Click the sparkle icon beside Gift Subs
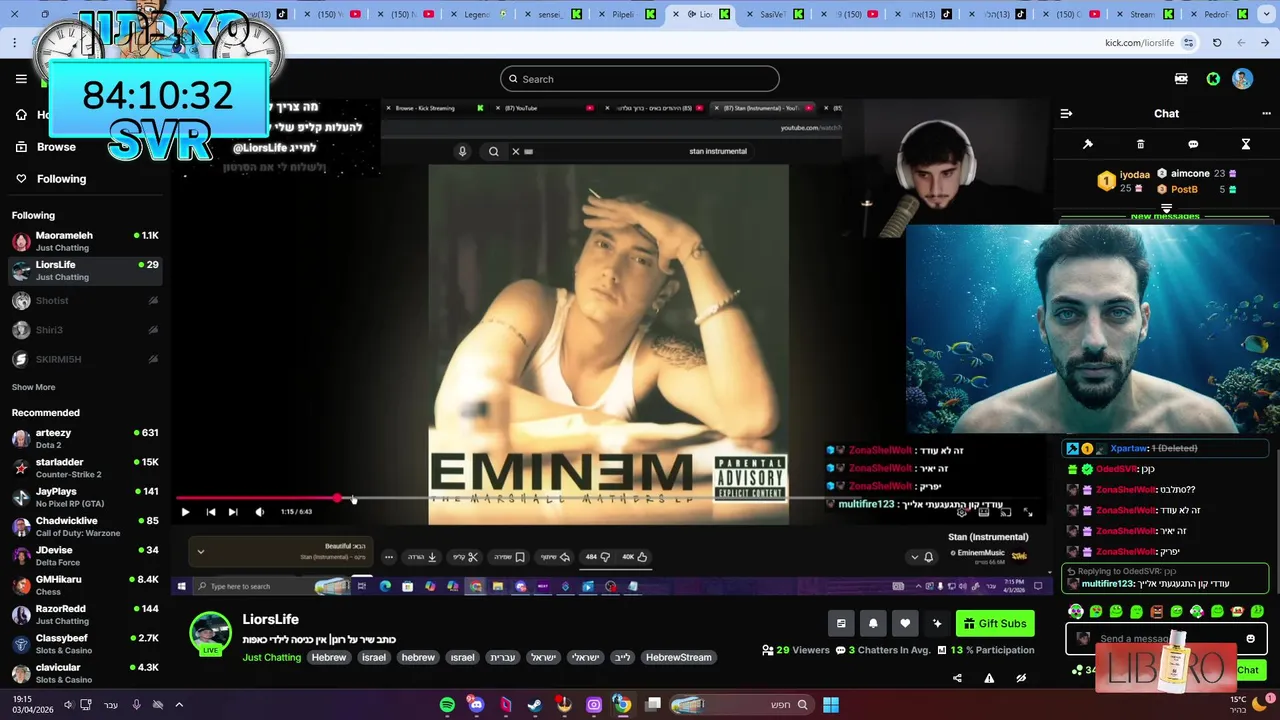The image size is (1280, 720). click(937, 623)
